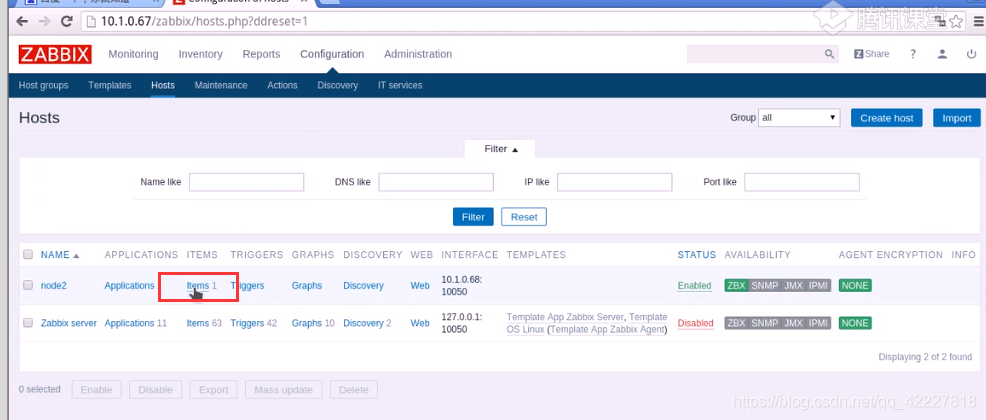986x420 pixels.
Task: Focus the Name like input field
Action: 246,182
